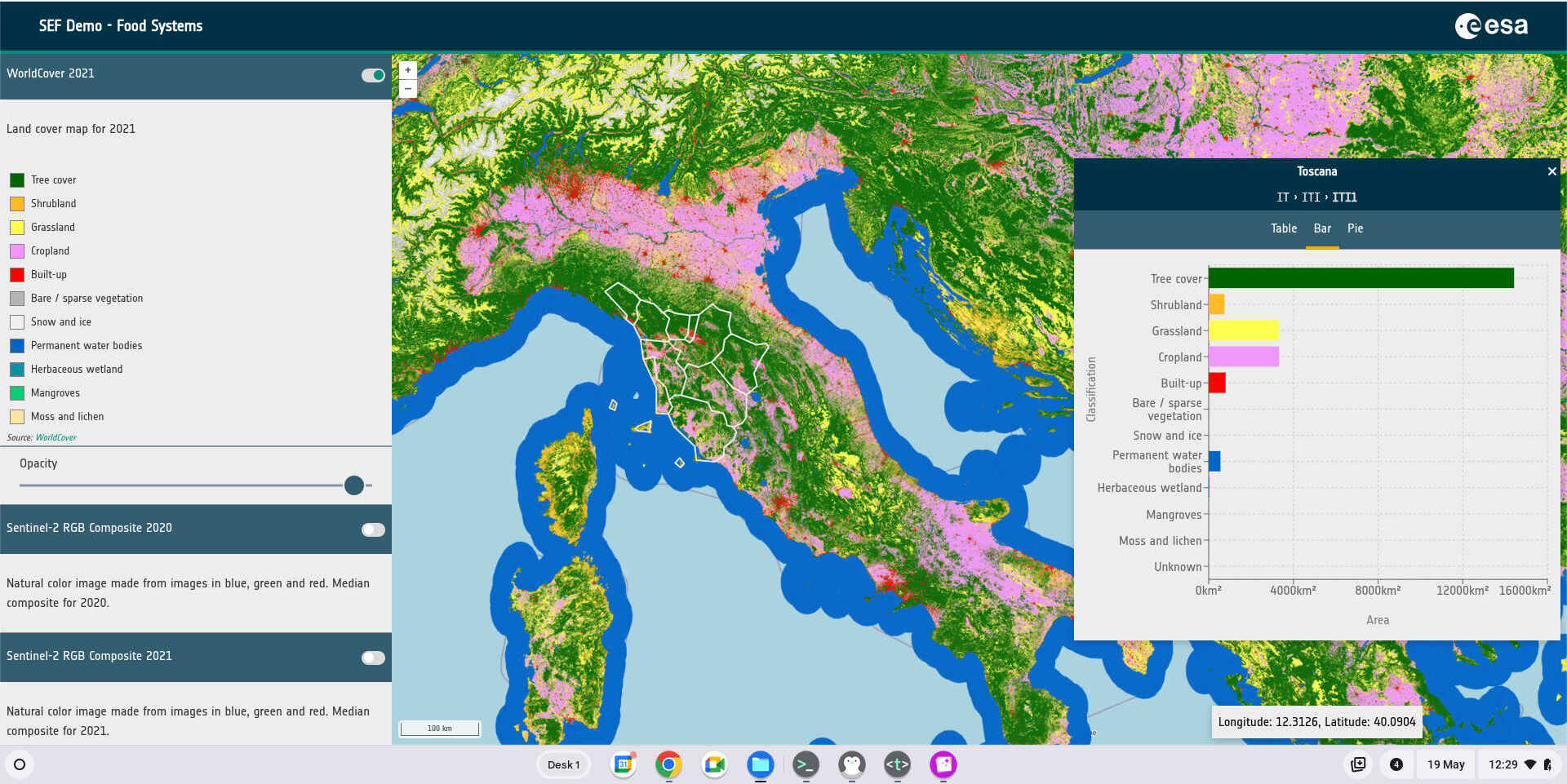Expand the Sentinel-2 RGB Composite 2021 header
The width and height of the screenshot is (1567, 784).
[163, 657]
